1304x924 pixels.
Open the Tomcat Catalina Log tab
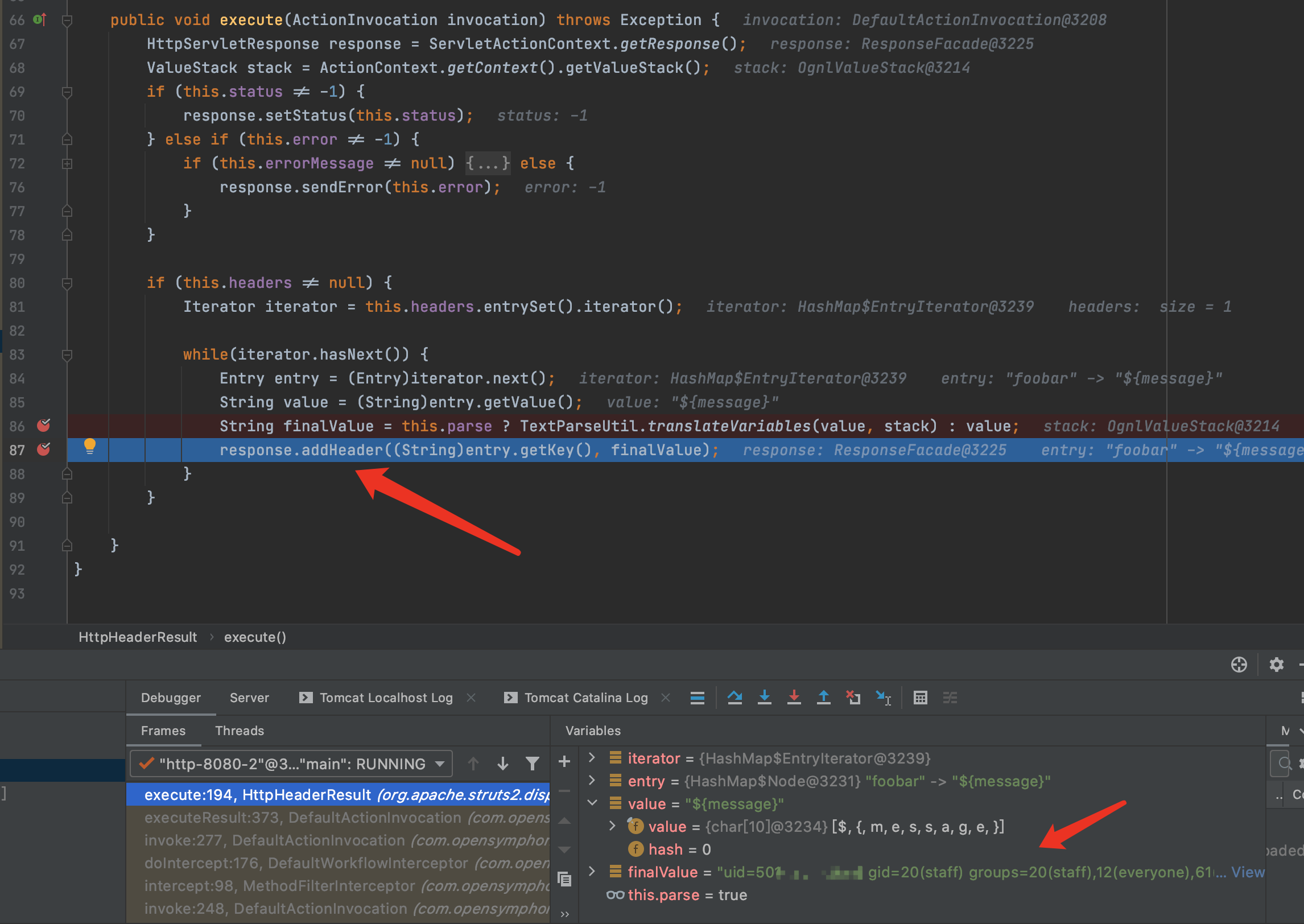pos(586,698)
